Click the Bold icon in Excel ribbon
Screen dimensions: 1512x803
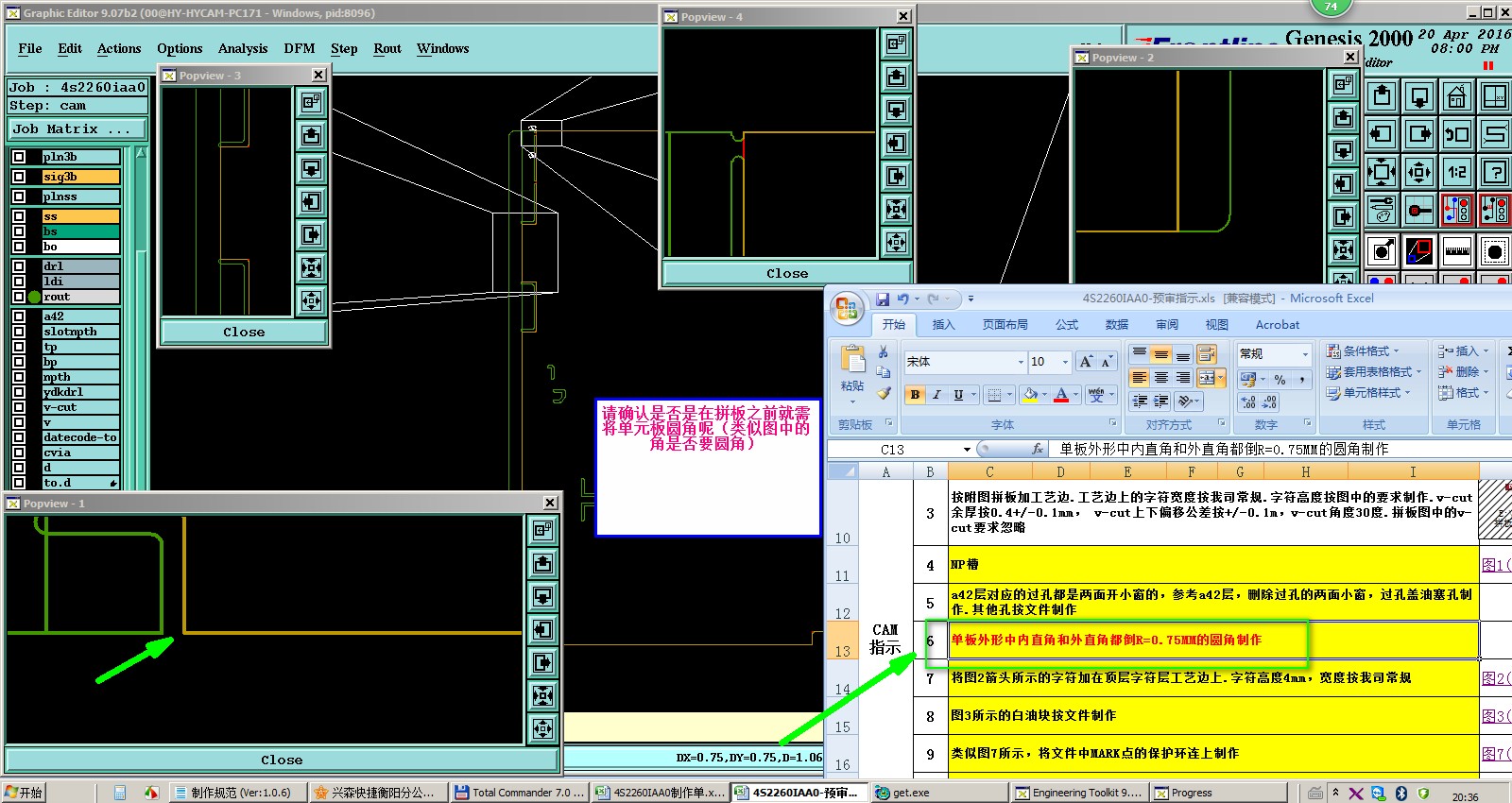914,395
